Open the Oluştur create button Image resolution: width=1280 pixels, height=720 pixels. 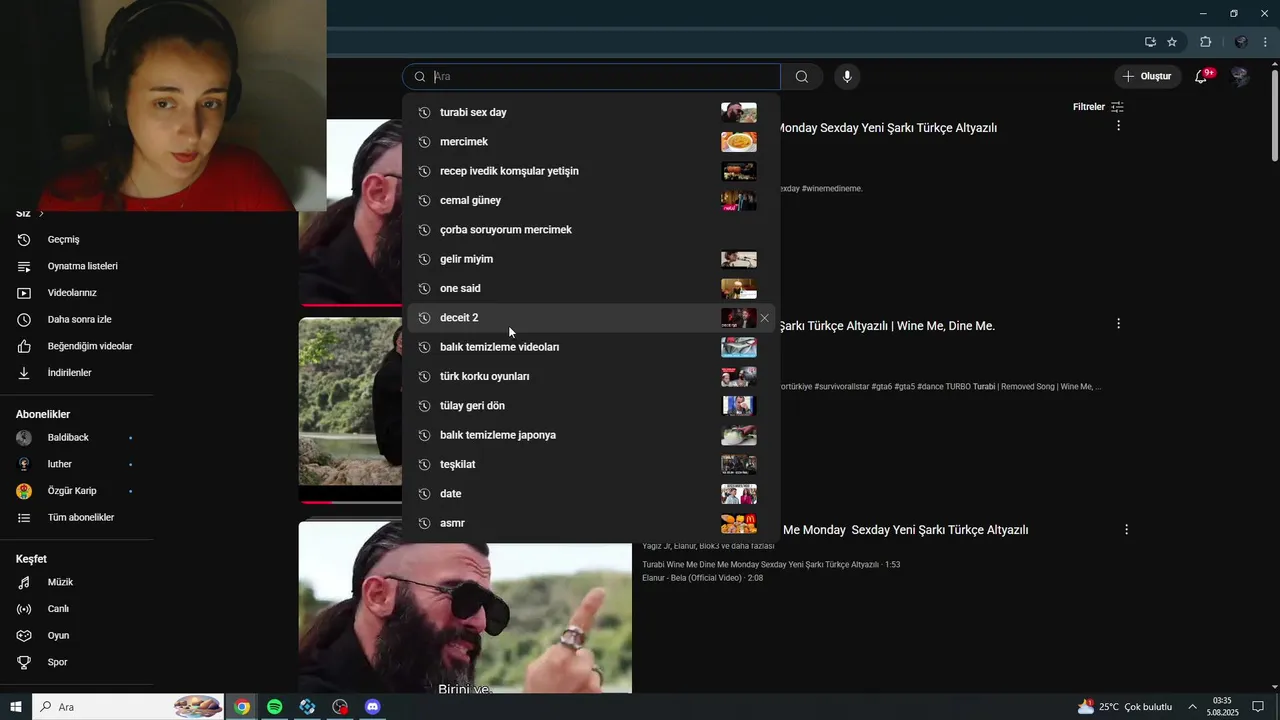tap(1147, 76)
